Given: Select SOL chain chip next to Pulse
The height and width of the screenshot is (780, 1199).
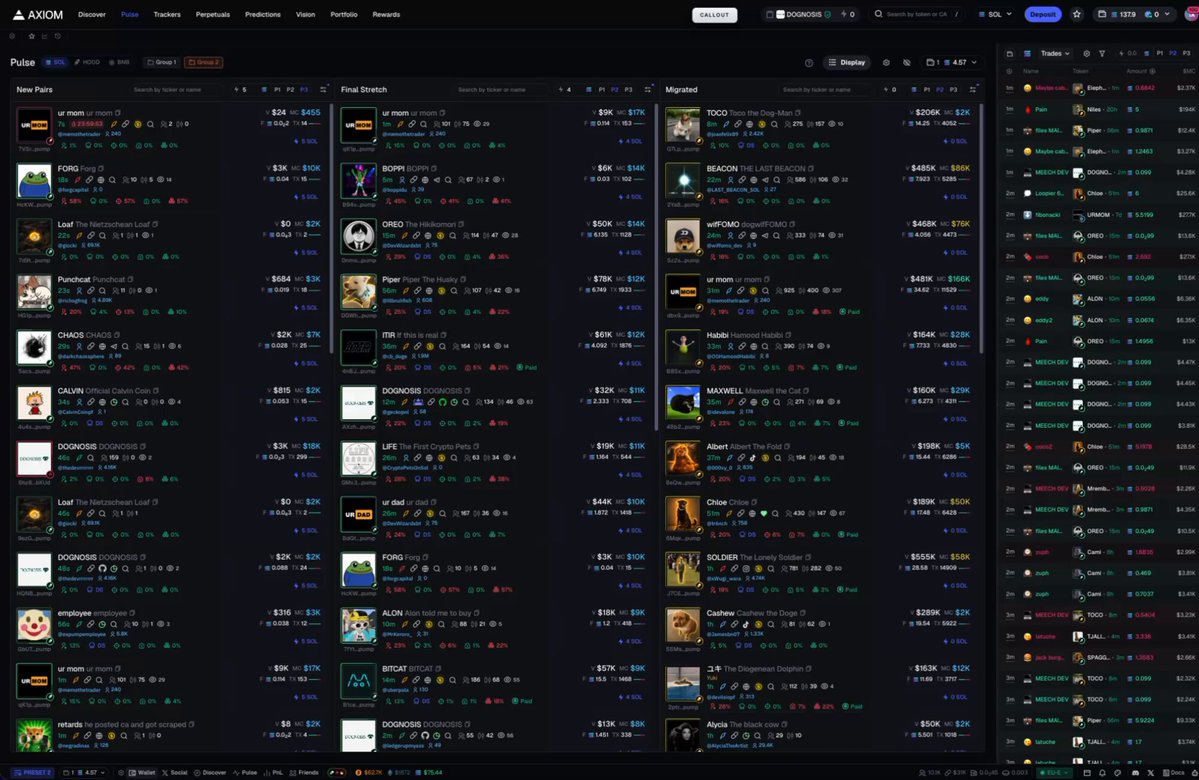Looking at the screenshot, I should [55, 63].
